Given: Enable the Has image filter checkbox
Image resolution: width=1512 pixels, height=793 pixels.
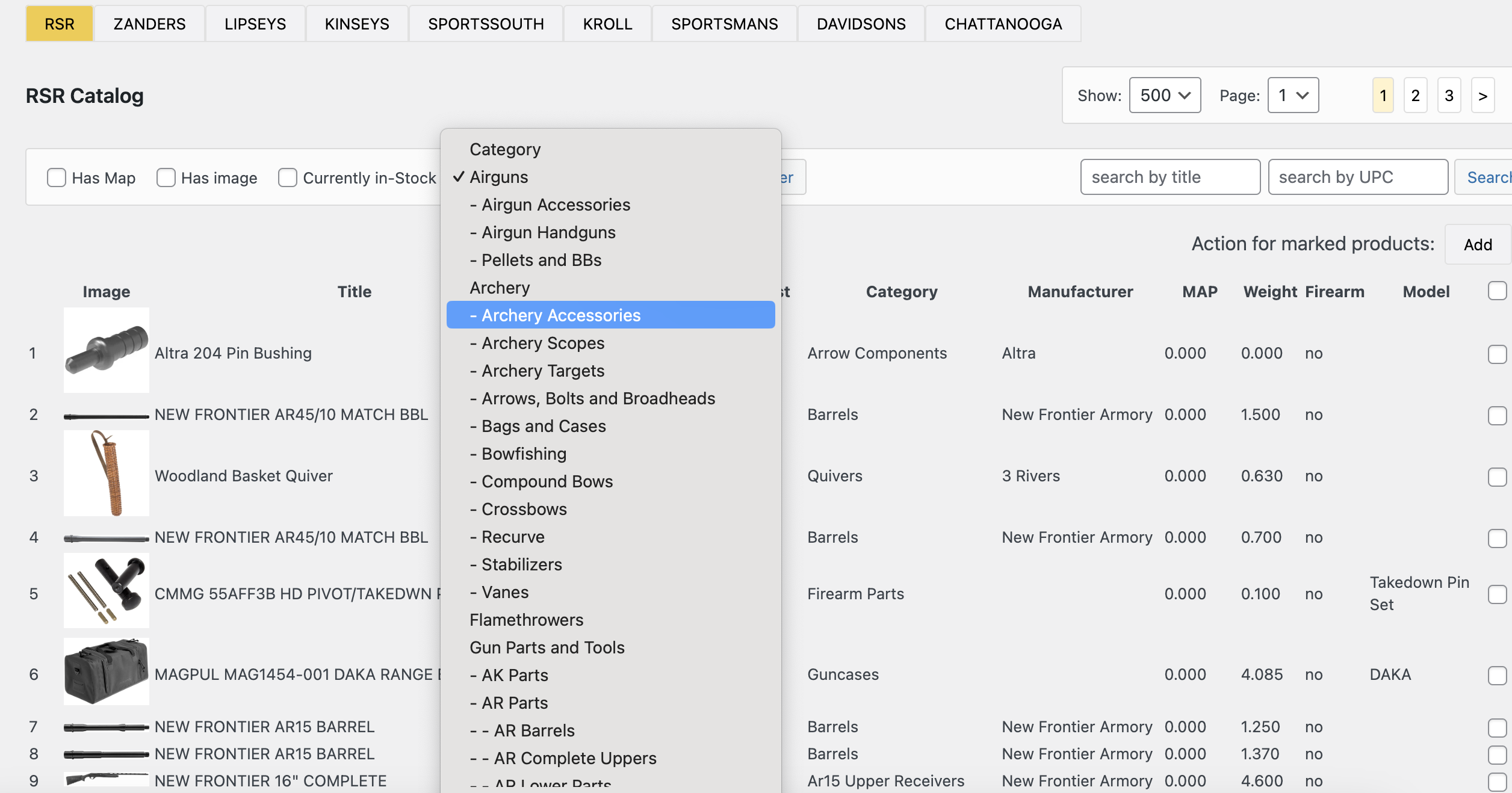Looking at the screenshot, I should (166, 177).
